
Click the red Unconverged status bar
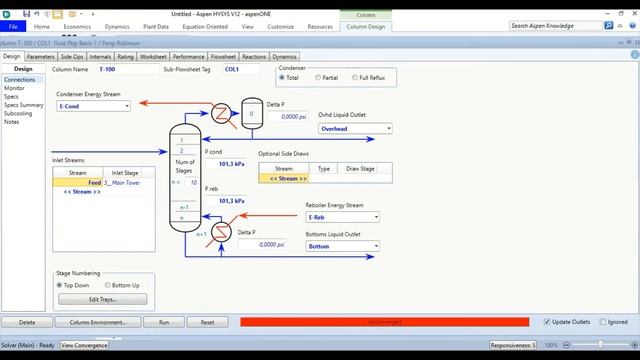(x=384, y=322)
